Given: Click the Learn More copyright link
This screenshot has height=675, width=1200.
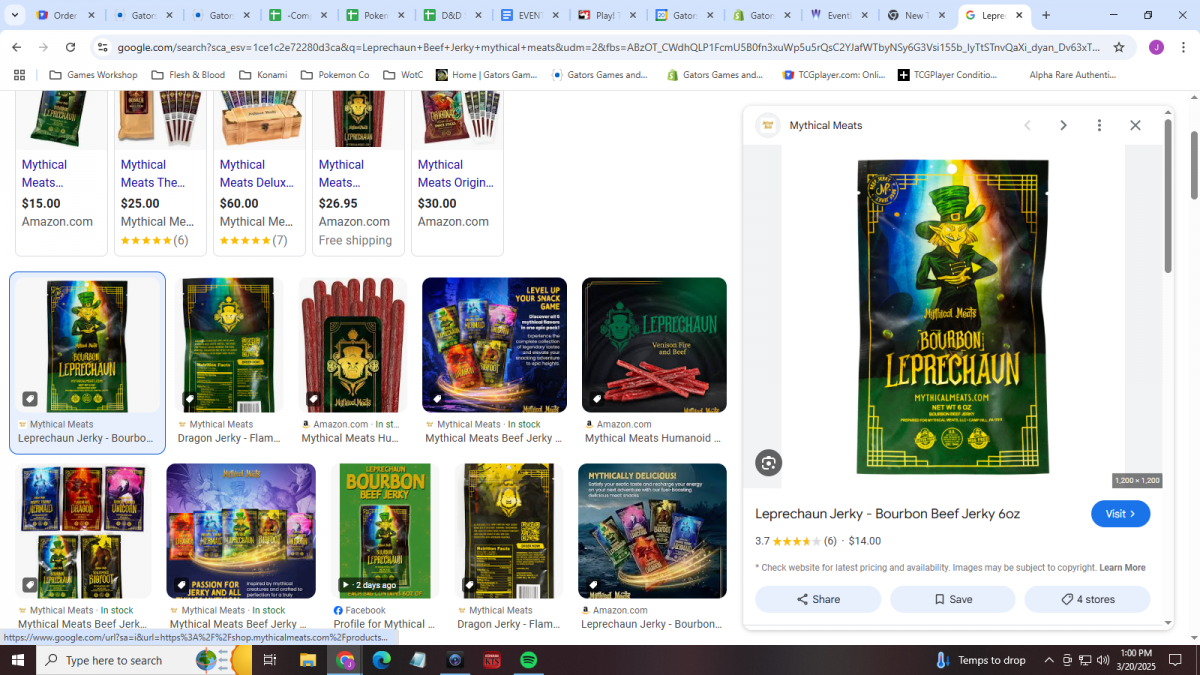Looking at the screenshot, I should (1122, 568).
